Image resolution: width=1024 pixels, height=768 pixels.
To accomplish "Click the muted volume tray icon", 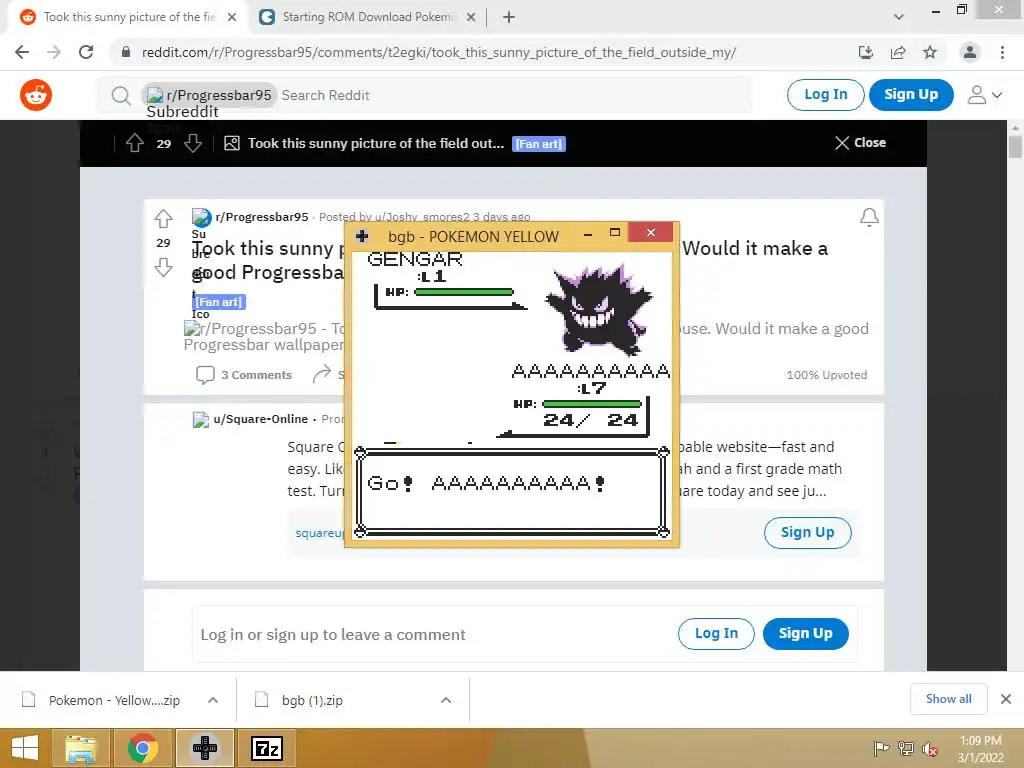I will (x=929, y=749).
